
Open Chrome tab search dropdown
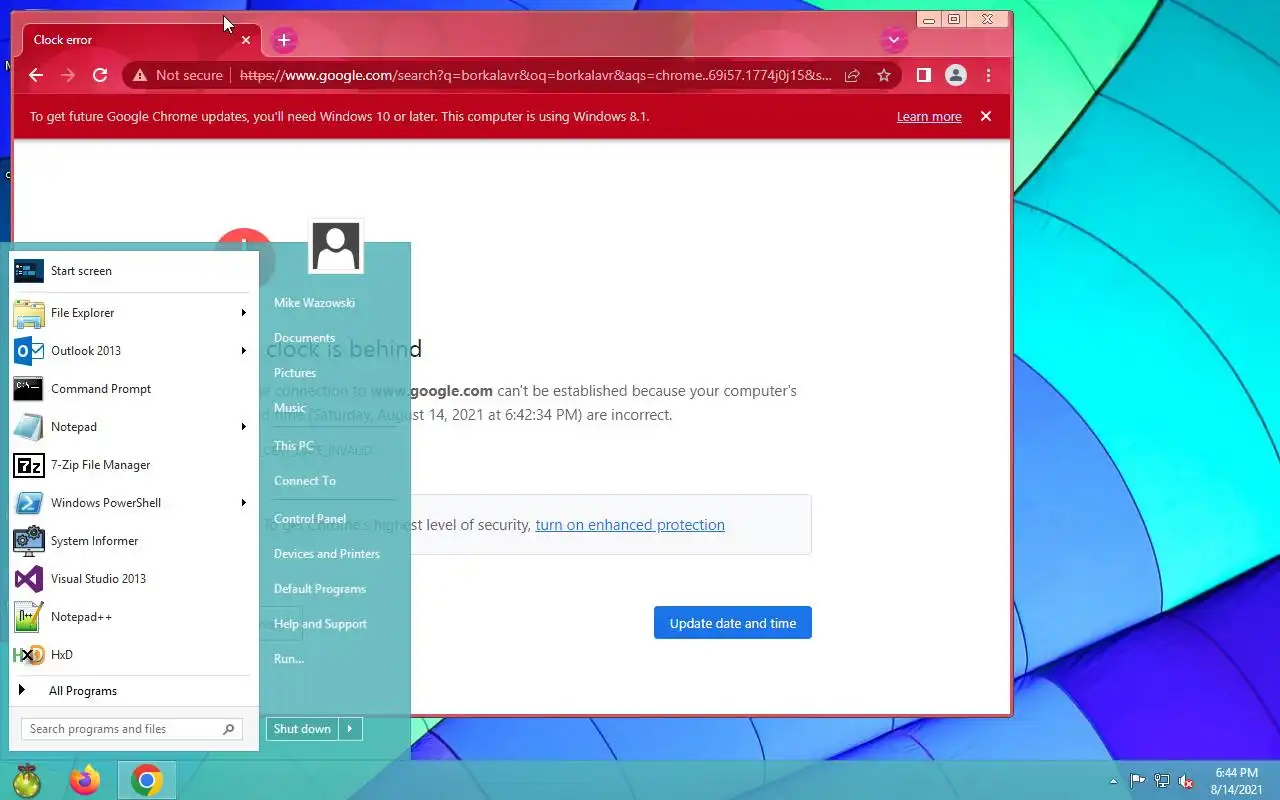click(893, 40)
